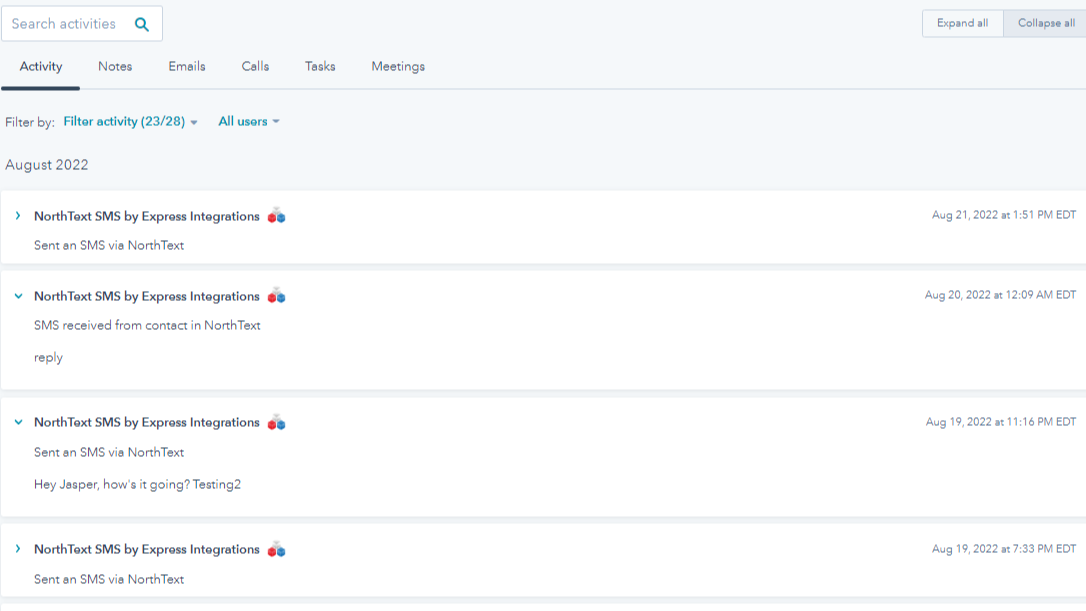Switch to the Notes tab
Image resolution: width=1086 pixels, height=611 pixels.
point(114,66)
